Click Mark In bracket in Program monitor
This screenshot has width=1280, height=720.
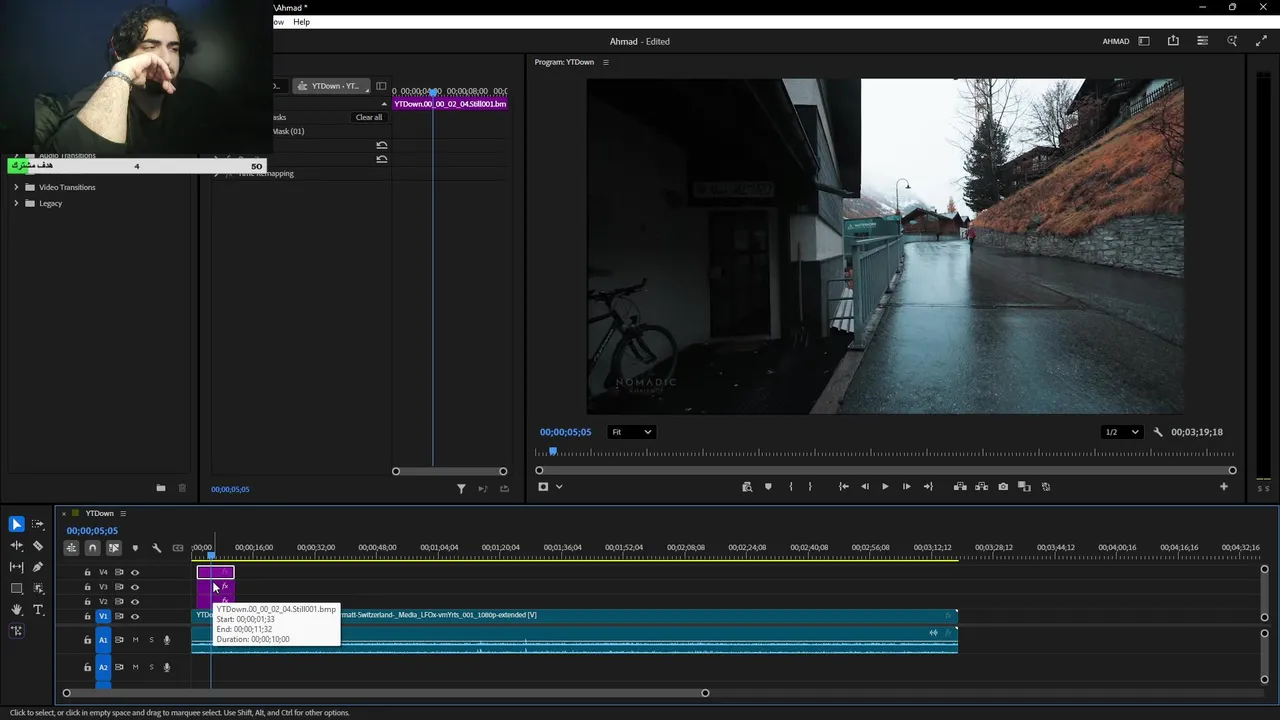(790, 487)
